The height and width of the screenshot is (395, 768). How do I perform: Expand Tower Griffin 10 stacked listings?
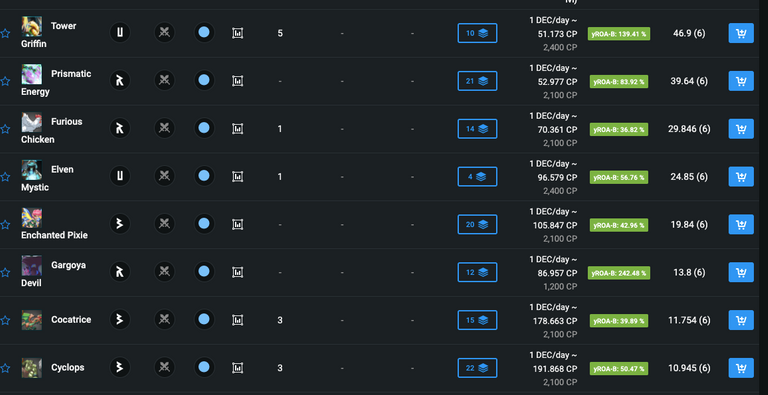[477, 33]
